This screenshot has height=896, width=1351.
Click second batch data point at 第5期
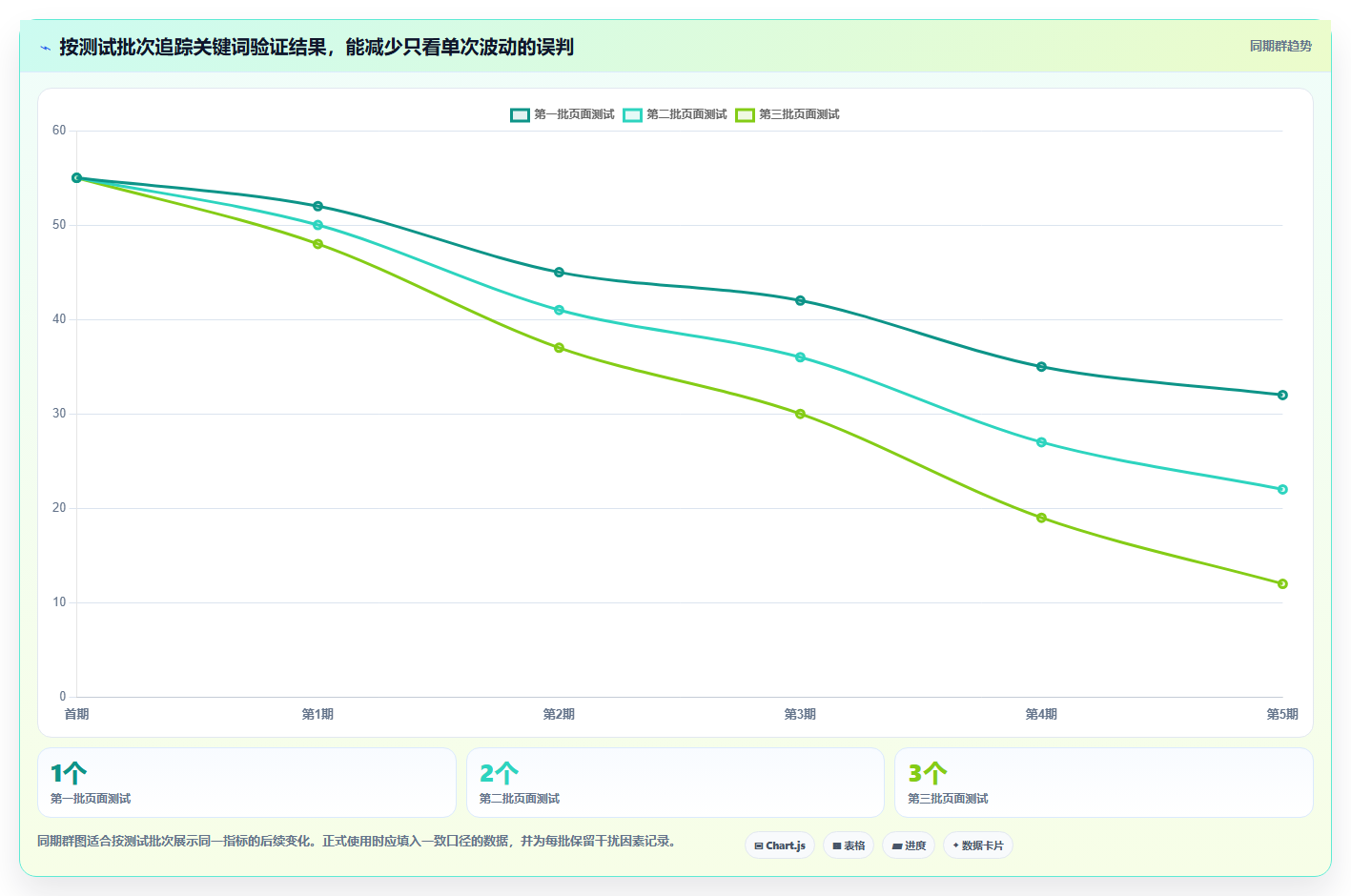tap(1282, 489)
